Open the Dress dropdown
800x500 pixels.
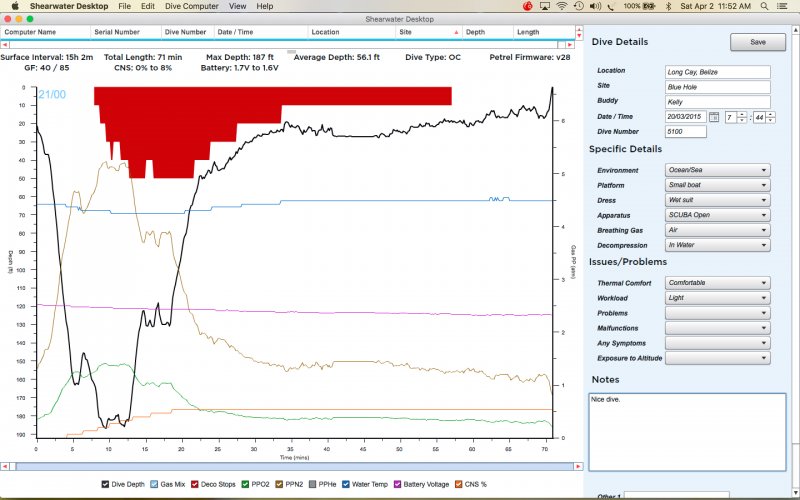pos(717,200)
